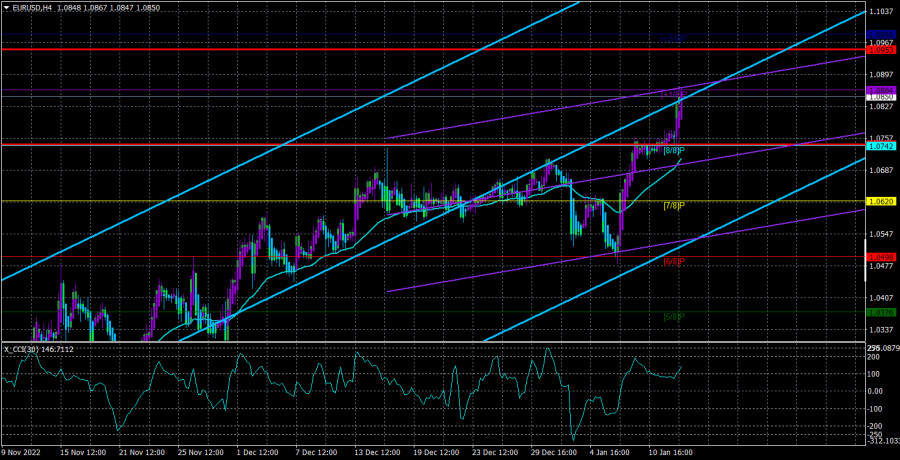Viewport: 900px width, 460px height.
Task: Select the [8/8]P Murray level label
Action: [x=674, y=151]
